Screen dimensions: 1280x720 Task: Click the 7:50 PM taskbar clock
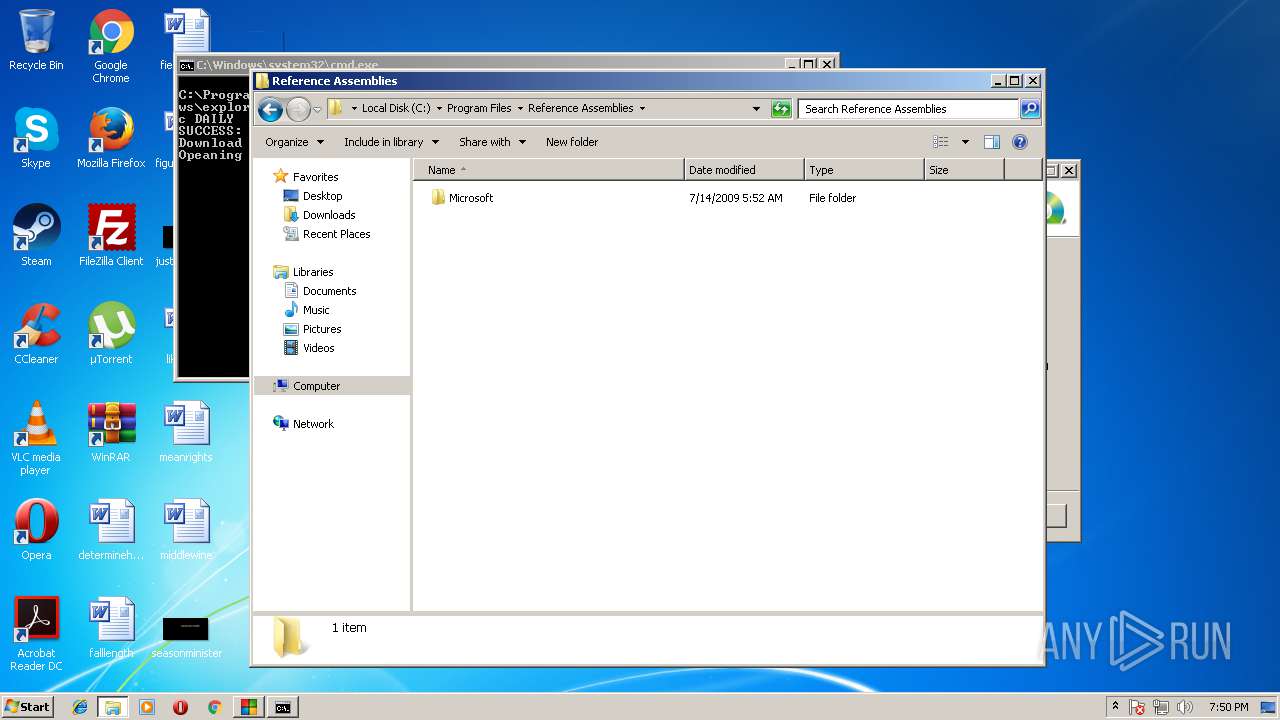[x=1228, y=707]
